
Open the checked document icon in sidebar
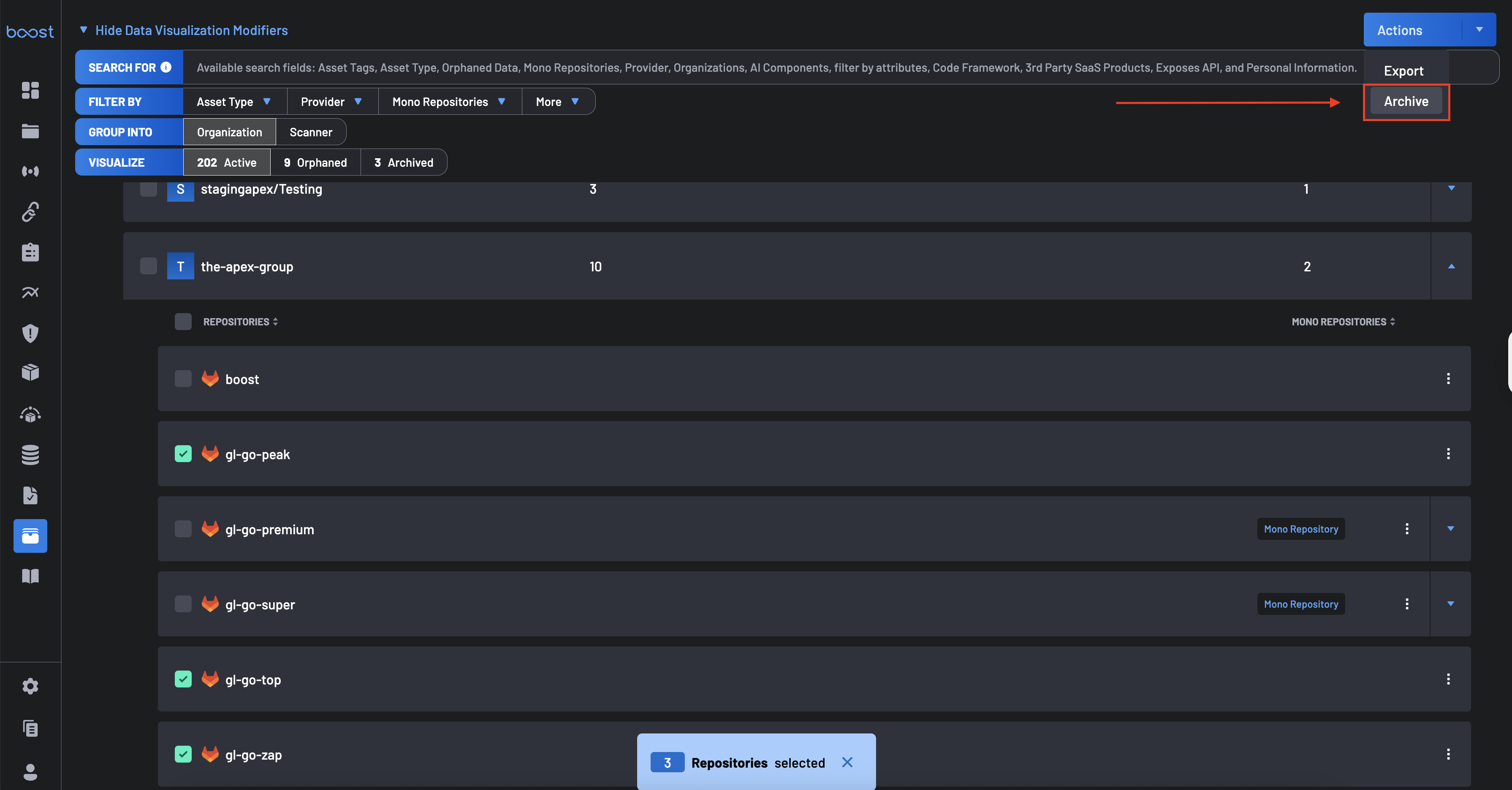pos(30,495)
